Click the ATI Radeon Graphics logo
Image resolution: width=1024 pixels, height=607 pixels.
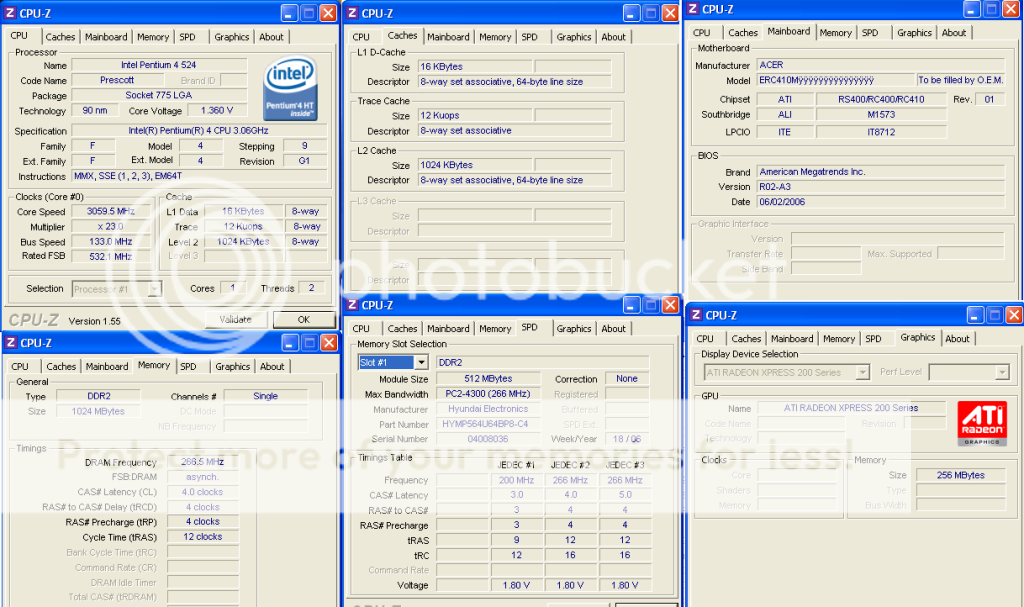[982, 423]
